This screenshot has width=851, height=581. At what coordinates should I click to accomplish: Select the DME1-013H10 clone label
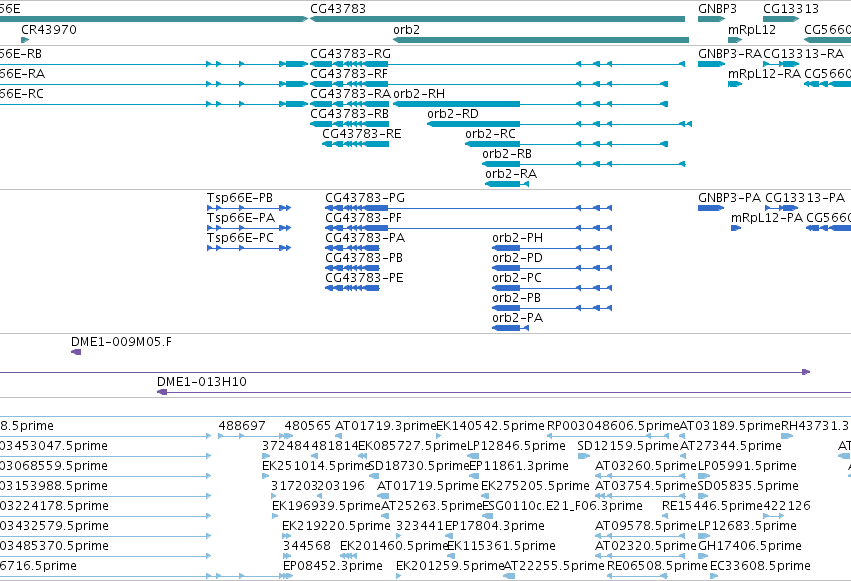(201, 382)
